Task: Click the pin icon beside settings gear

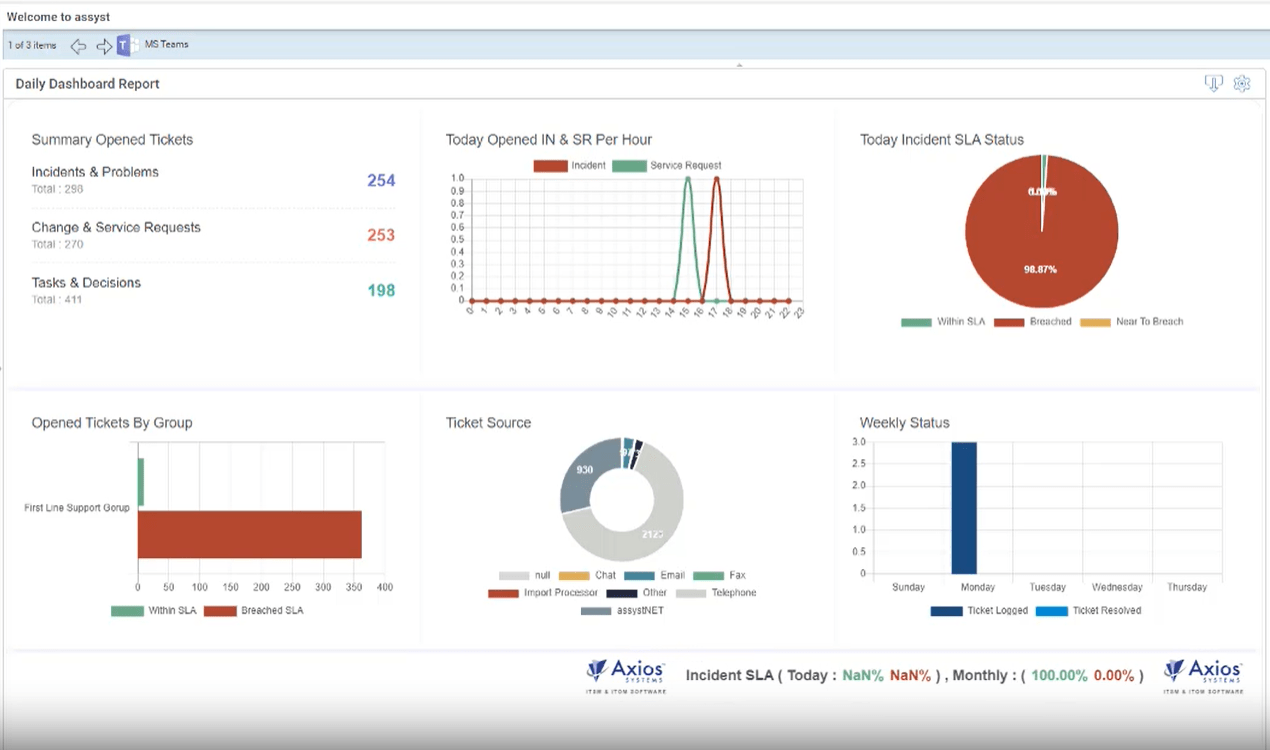Action: pyautogui.click(x=1213, y=84)
